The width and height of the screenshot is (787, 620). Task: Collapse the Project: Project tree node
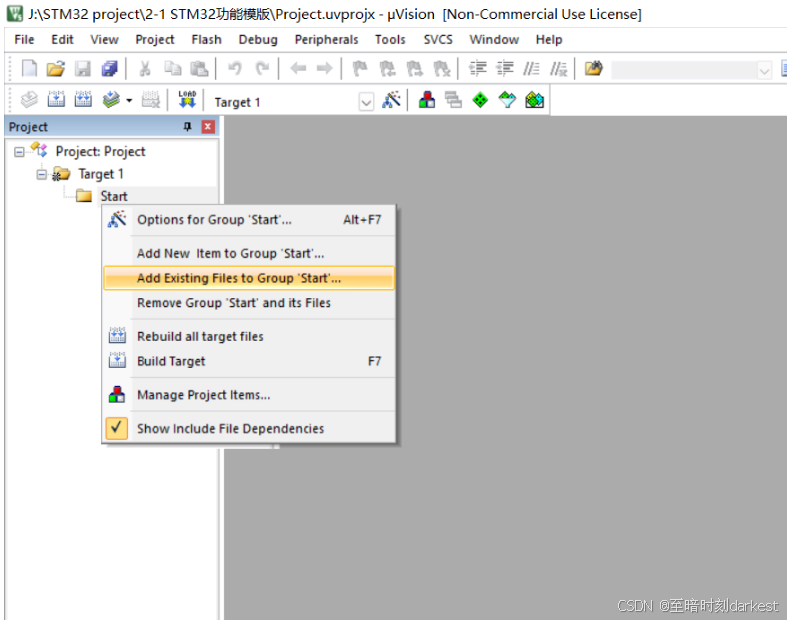pyautogui.click(x=19, y=152)
